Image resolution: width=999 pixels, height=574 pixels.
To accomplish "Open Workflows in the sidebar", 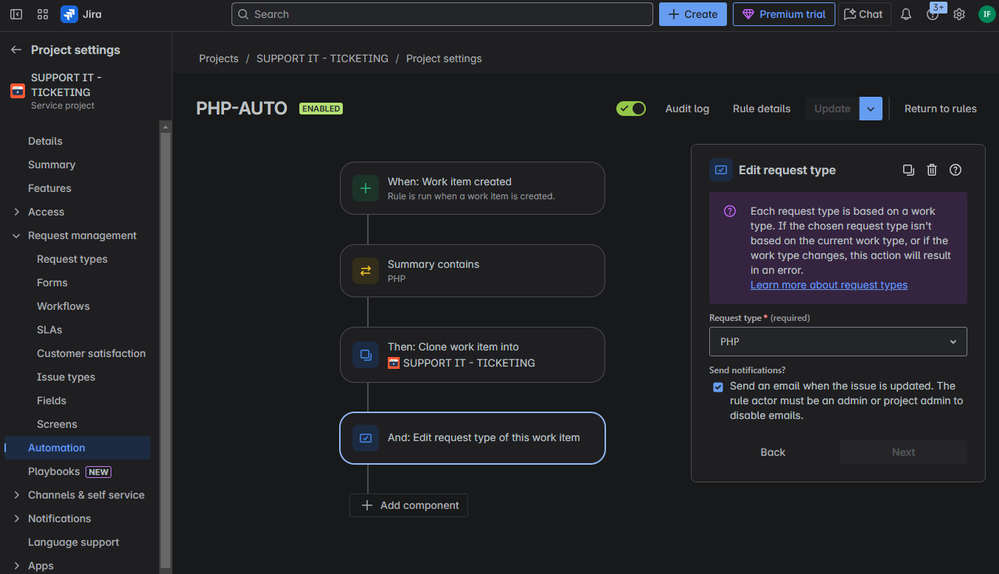I will click(x=63, y=306).
